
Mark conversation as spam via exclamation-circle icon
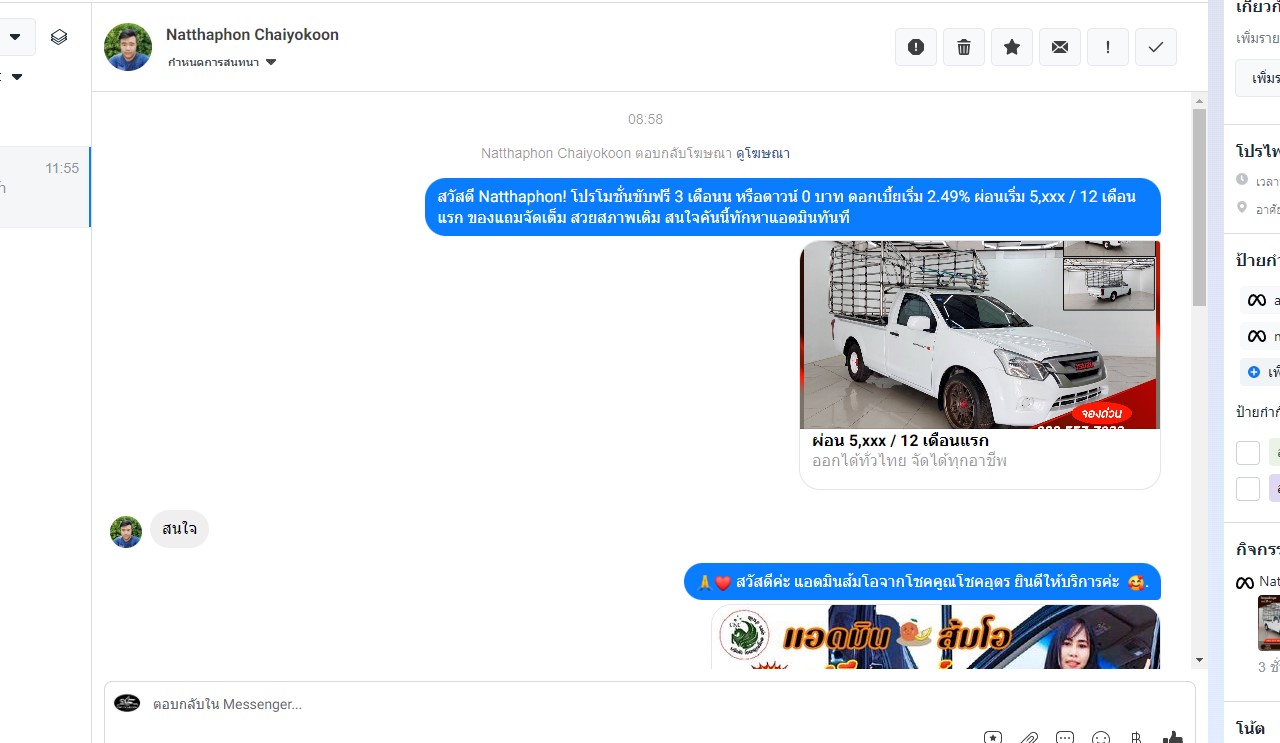coord(916,47)
